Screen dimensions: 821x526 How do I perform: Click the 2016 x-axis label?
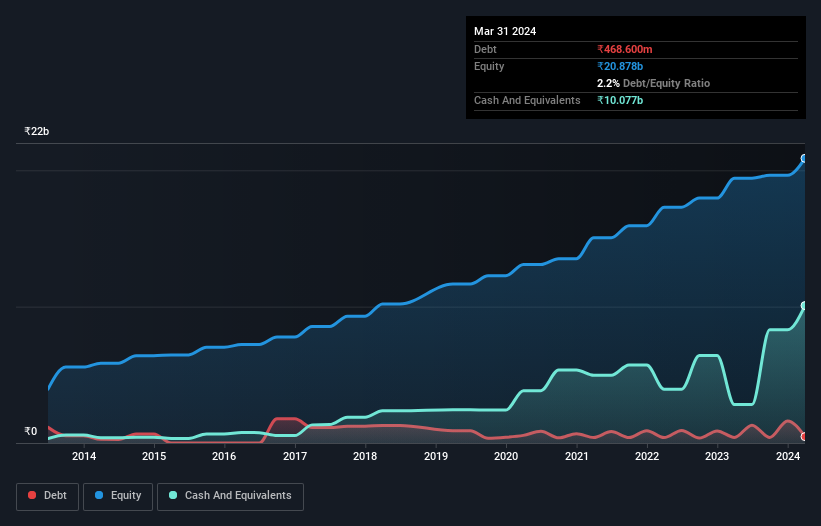coord(224,456)
